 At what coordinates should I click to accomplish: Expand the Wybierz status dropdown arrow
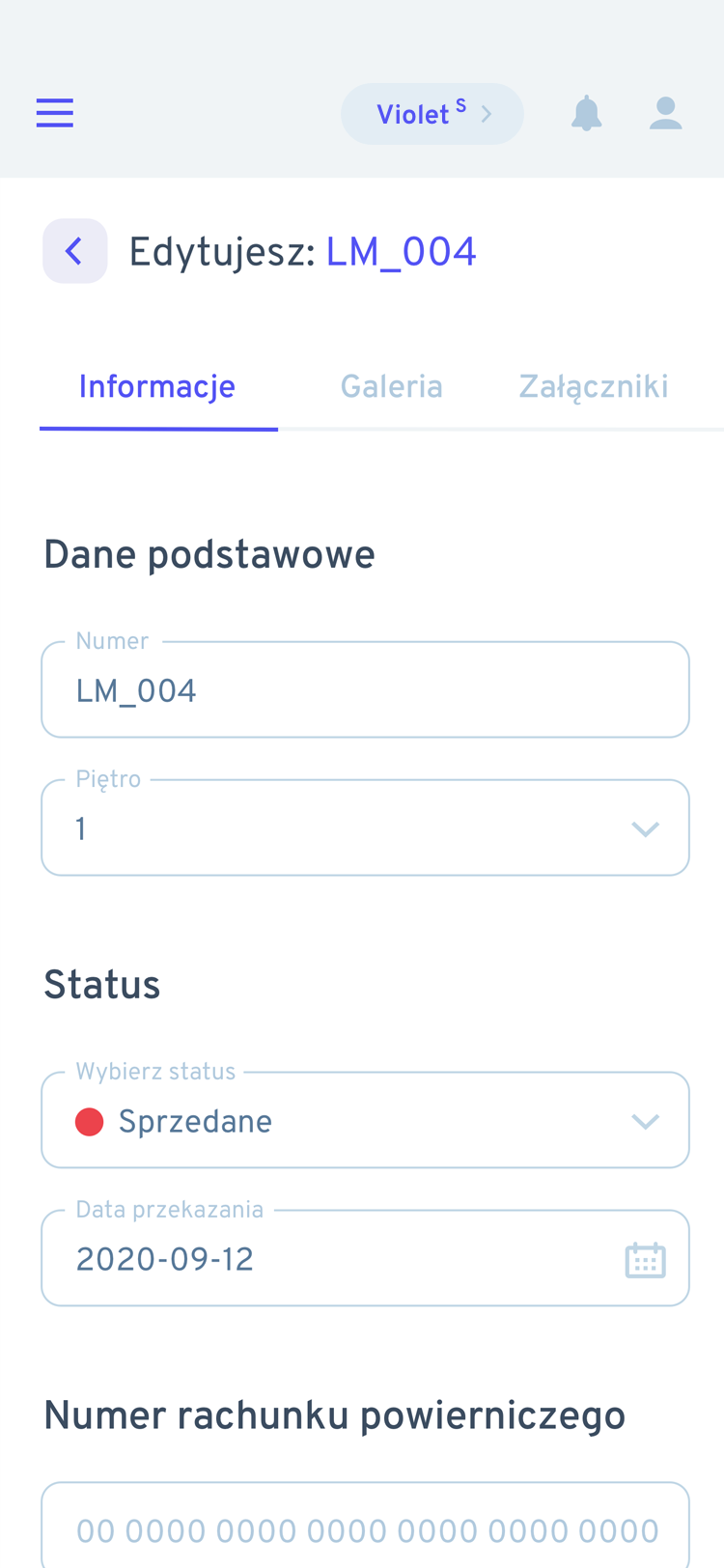click(x=645, y=1122)
